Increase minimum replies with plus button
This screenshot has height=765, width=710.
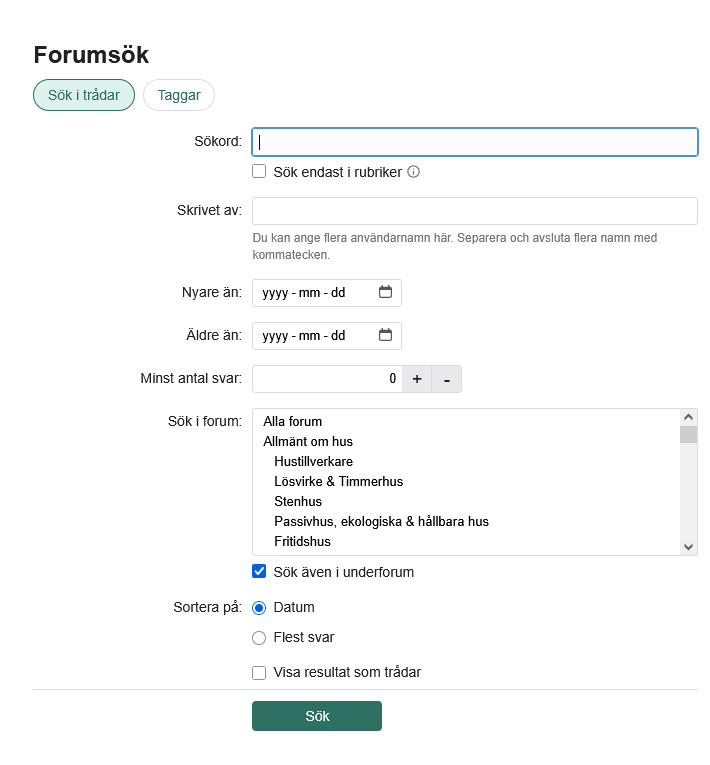coord(417,379)
